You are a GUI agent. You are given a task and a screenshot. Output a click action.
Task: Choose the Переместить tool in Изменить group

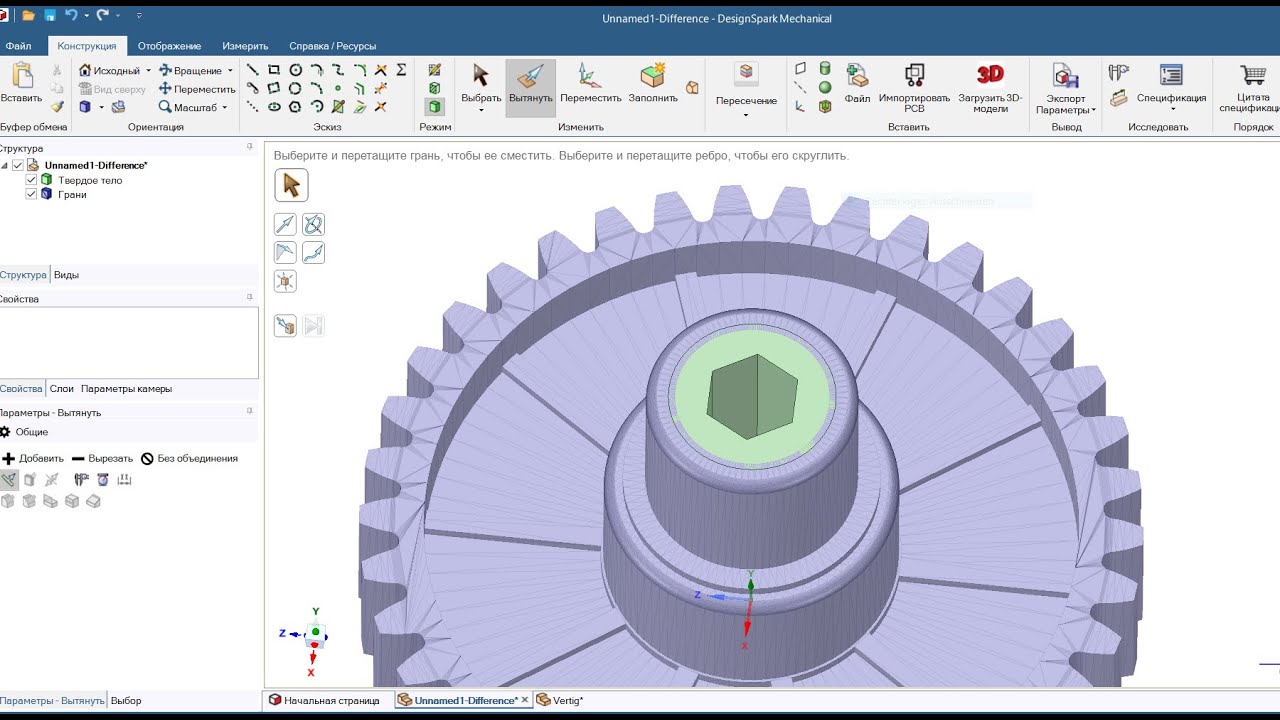pos(590,83)
